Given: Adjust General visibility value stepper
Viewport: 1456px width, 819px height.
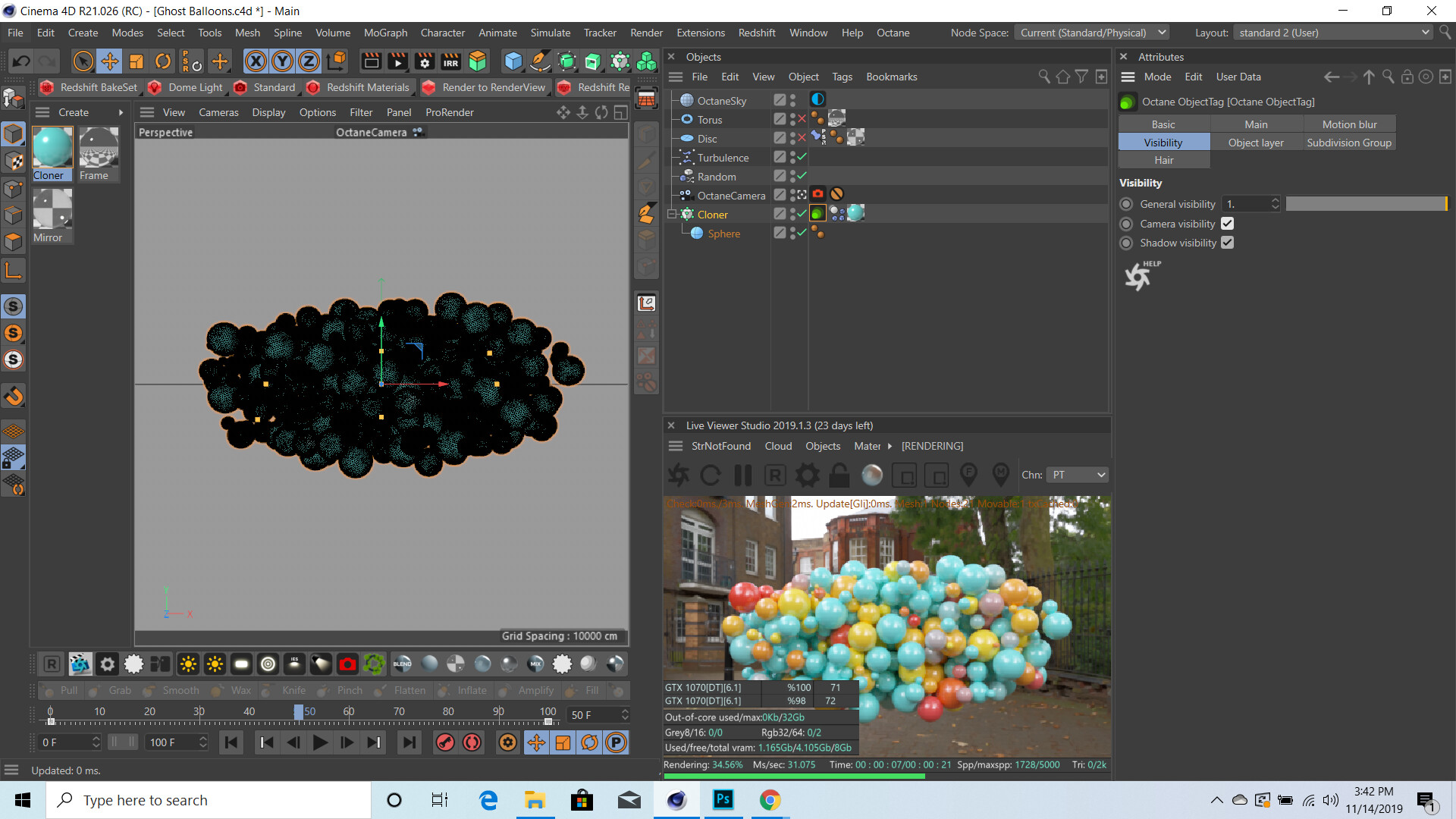Looking at the screenshot, I should click(x=1276, y=204).
